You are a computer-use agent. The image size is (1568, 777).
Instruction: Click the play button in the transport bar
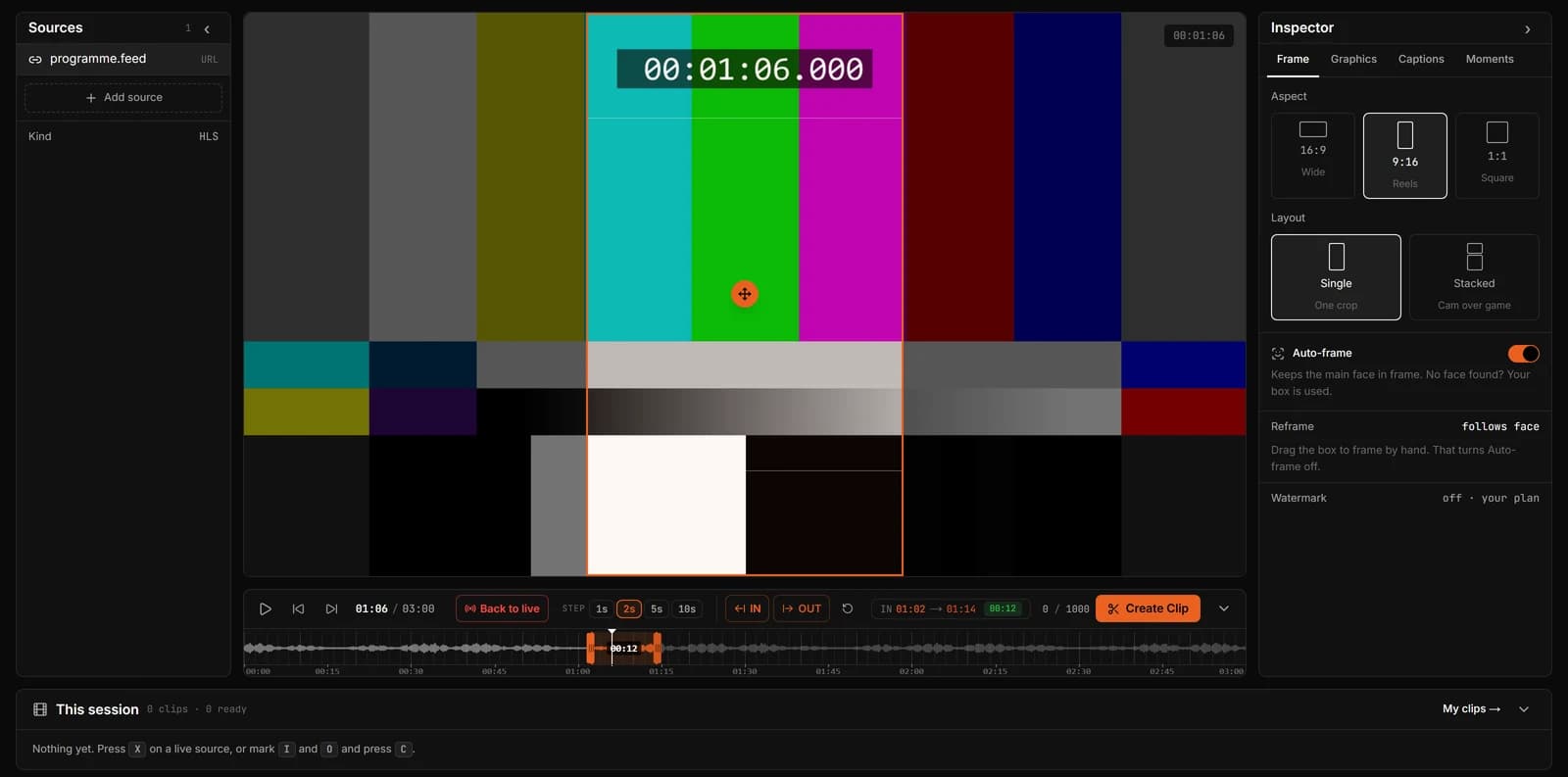(265, 608)
